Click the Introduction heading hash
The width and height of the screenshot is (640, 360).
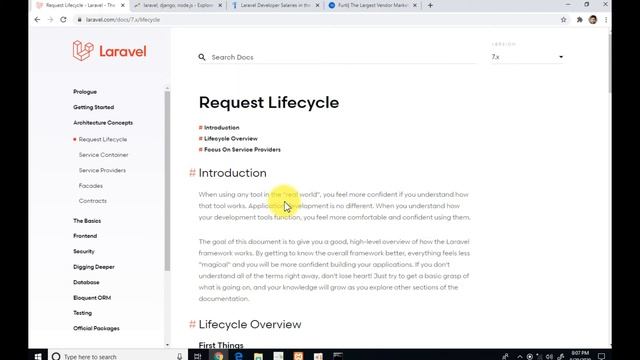tap(192, 173)
